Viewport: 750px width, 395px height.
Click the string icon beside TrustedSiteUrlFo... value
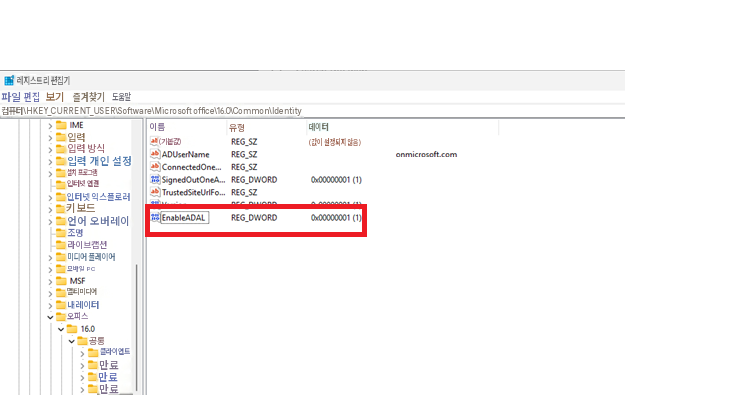coord(154,192)
